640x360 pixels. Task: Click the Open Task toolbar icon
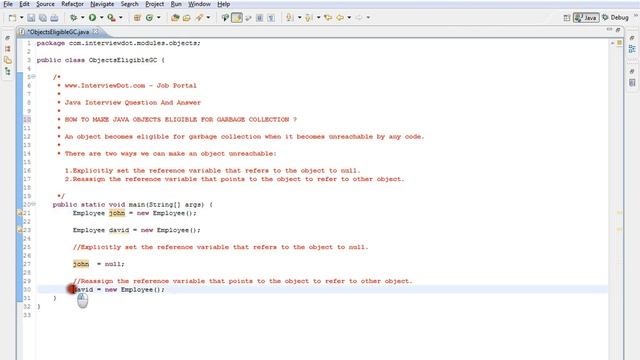[187, 18]
